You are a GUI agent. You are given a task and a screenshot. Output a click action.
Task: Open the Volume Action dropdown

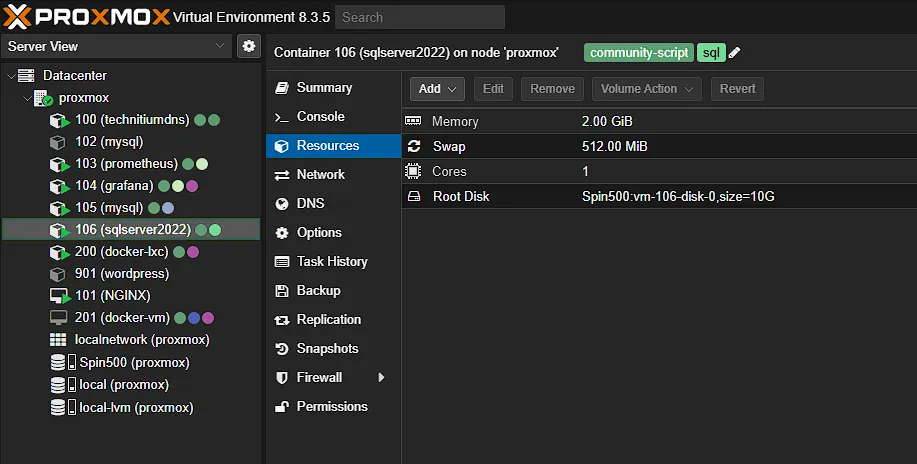[x=647, y=89]
